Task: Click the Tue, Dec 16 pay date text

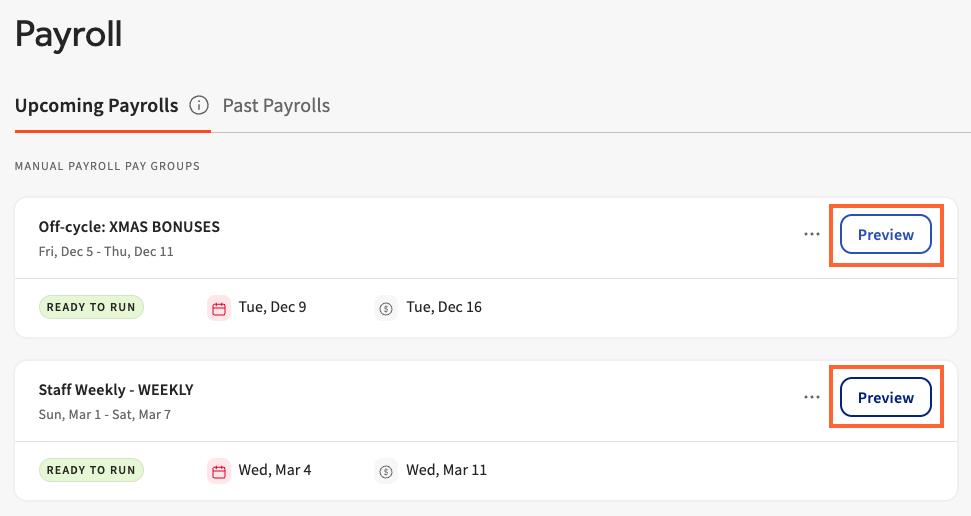Action: point(444,307)
